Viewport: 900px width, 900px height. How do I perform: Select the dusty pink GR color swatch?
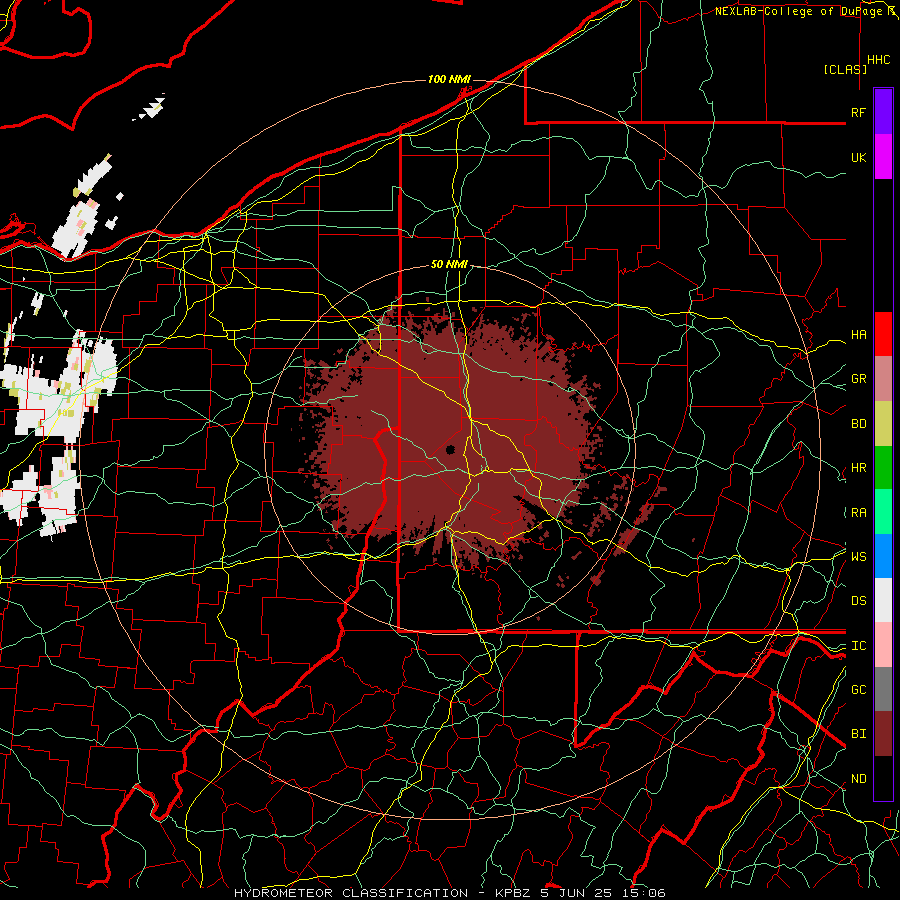(x=883, y=379)
